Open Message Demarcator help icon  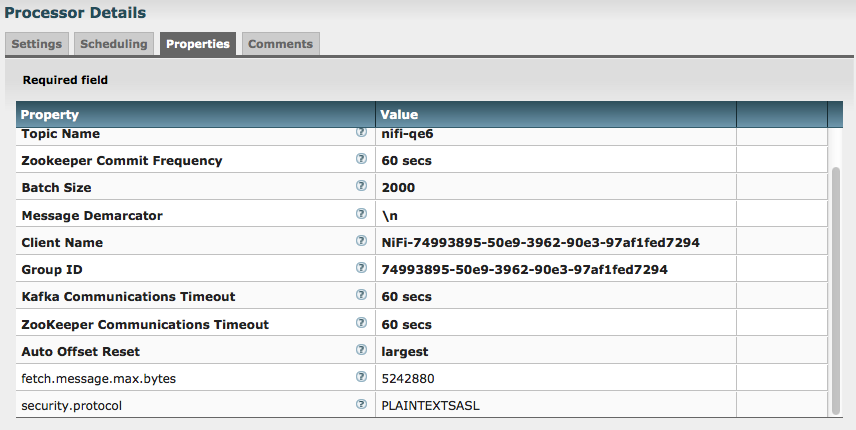tap(361, 214)
